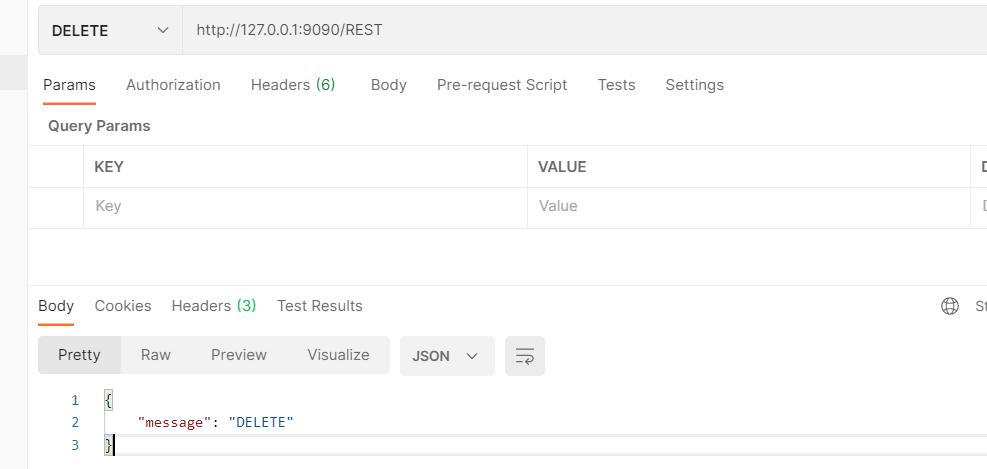Viewport: 987px width, 469px height.
Task: Open the request Body tab
Action: click(x=388, y=85)
